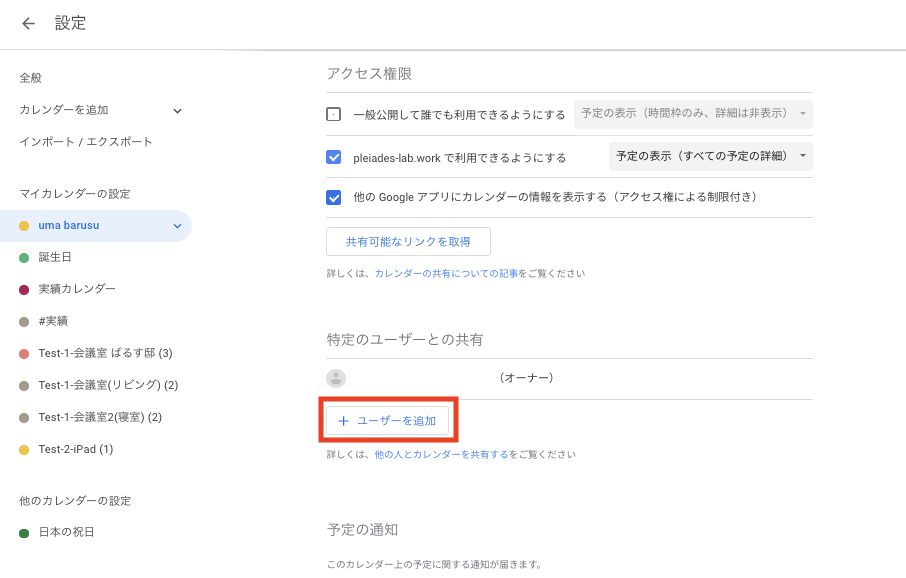Click マイカレンダーの設定 section label

(75, 194)
